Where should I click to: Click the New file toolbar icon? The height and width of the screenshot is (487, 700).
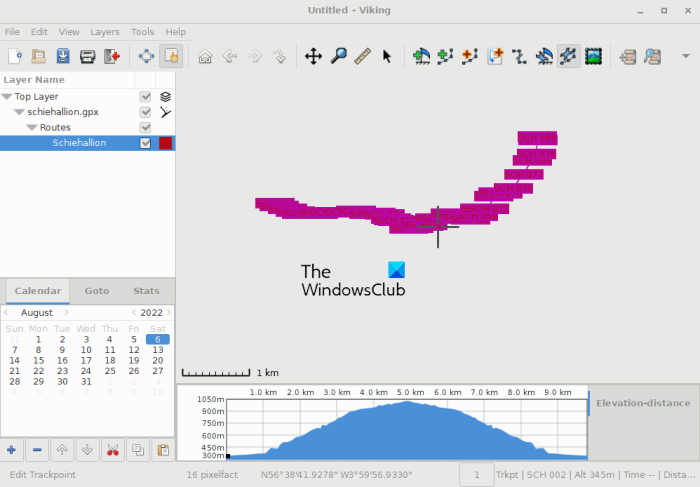15,57
